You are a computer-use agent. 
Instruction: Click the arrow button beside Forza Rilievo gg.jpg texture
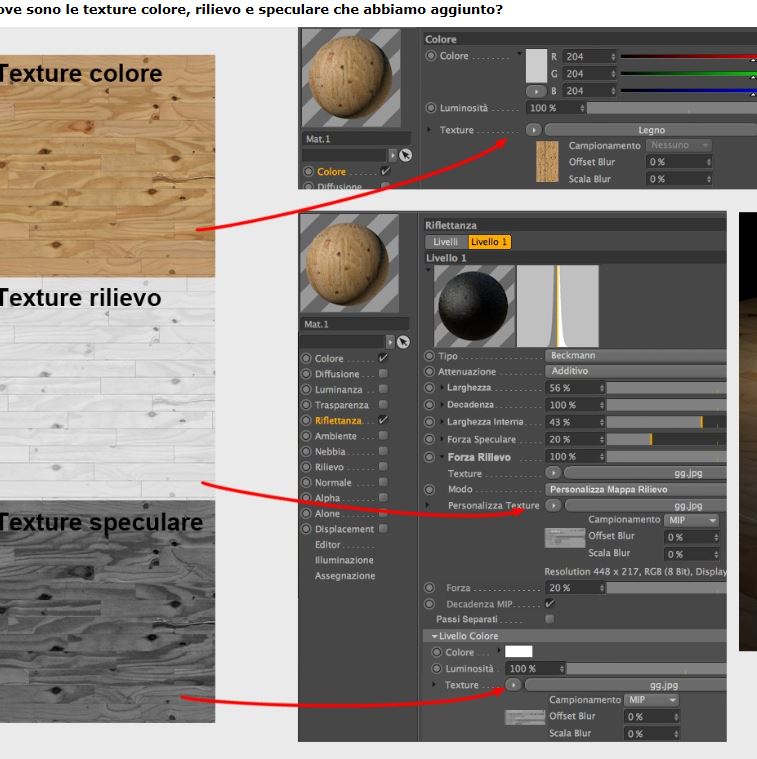[553, 472]
